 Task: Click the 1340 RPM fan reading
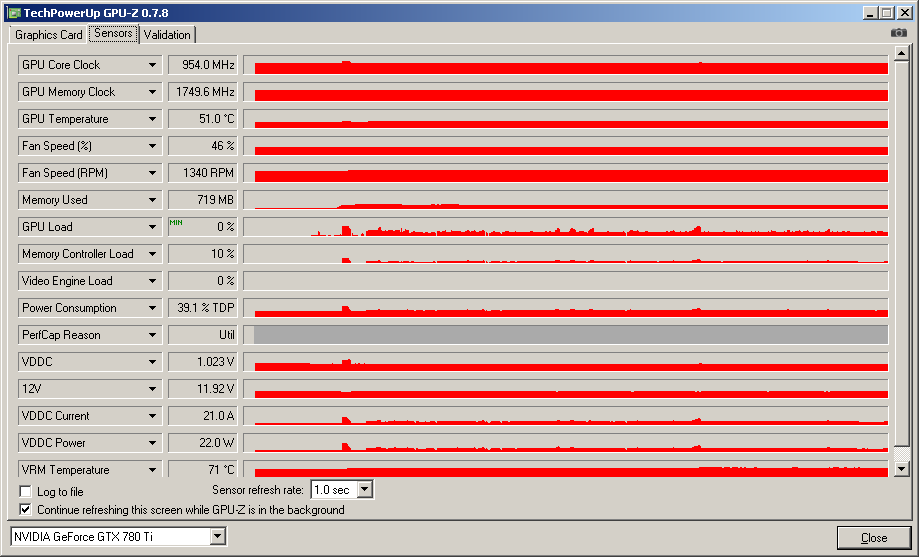202,173
